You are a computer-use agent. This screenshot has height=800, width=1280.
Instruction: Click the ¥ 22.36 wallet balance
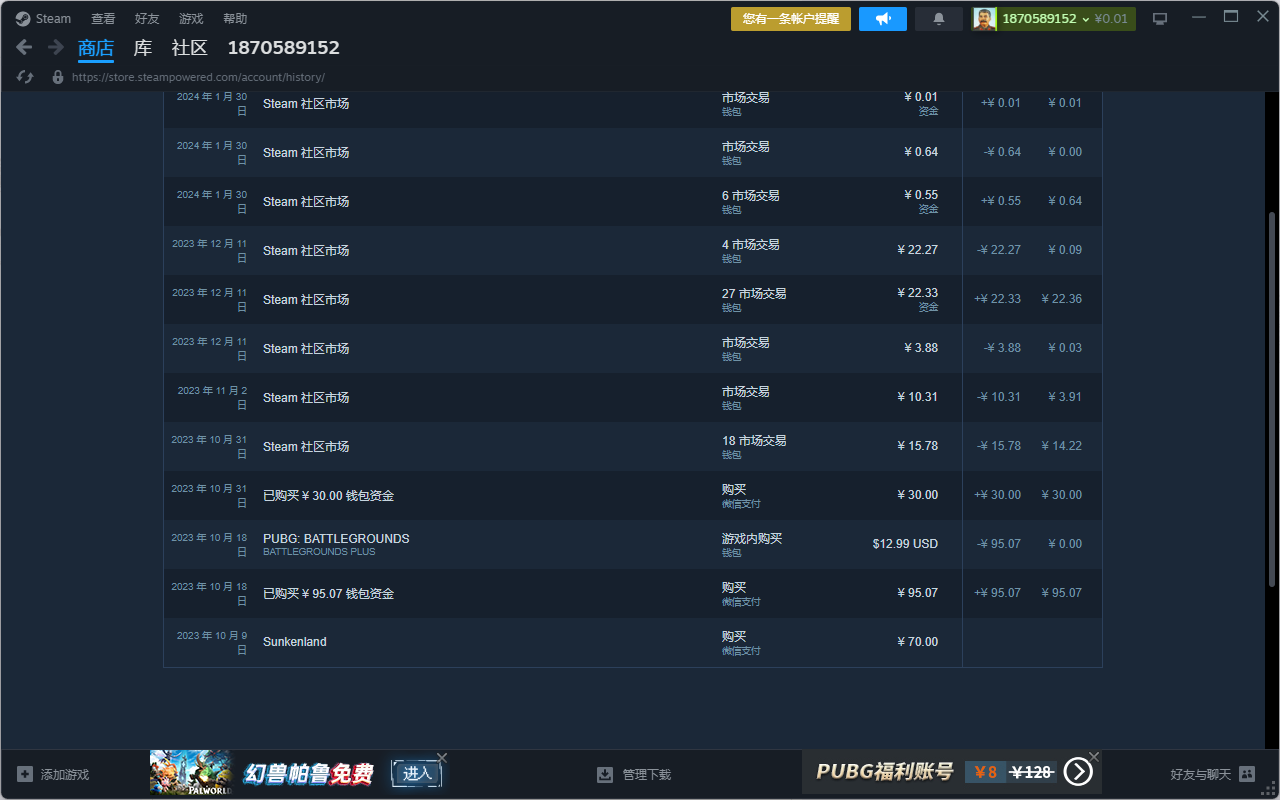(x=1061, y=299)
